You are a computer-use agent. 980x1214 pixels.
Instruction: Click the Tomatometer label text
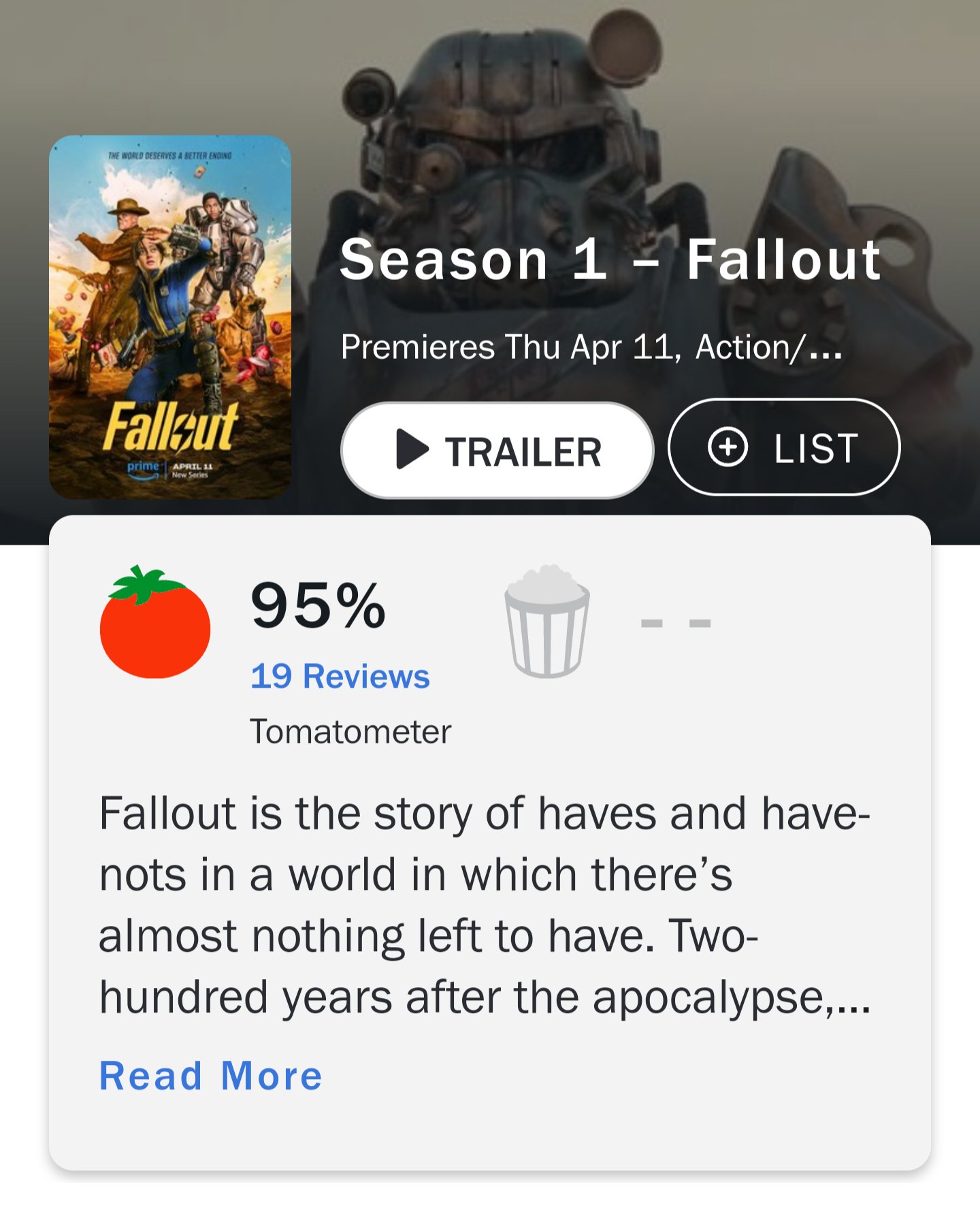pos(350,732)
